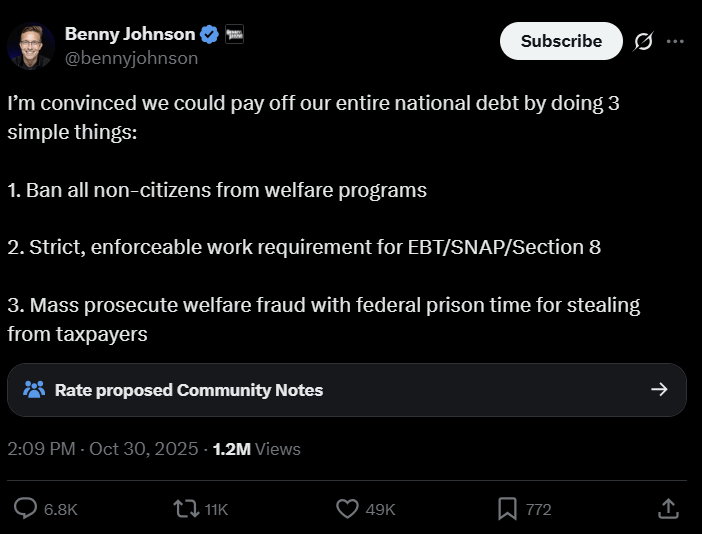Click the repost arrows icon

tap(185, 509)
